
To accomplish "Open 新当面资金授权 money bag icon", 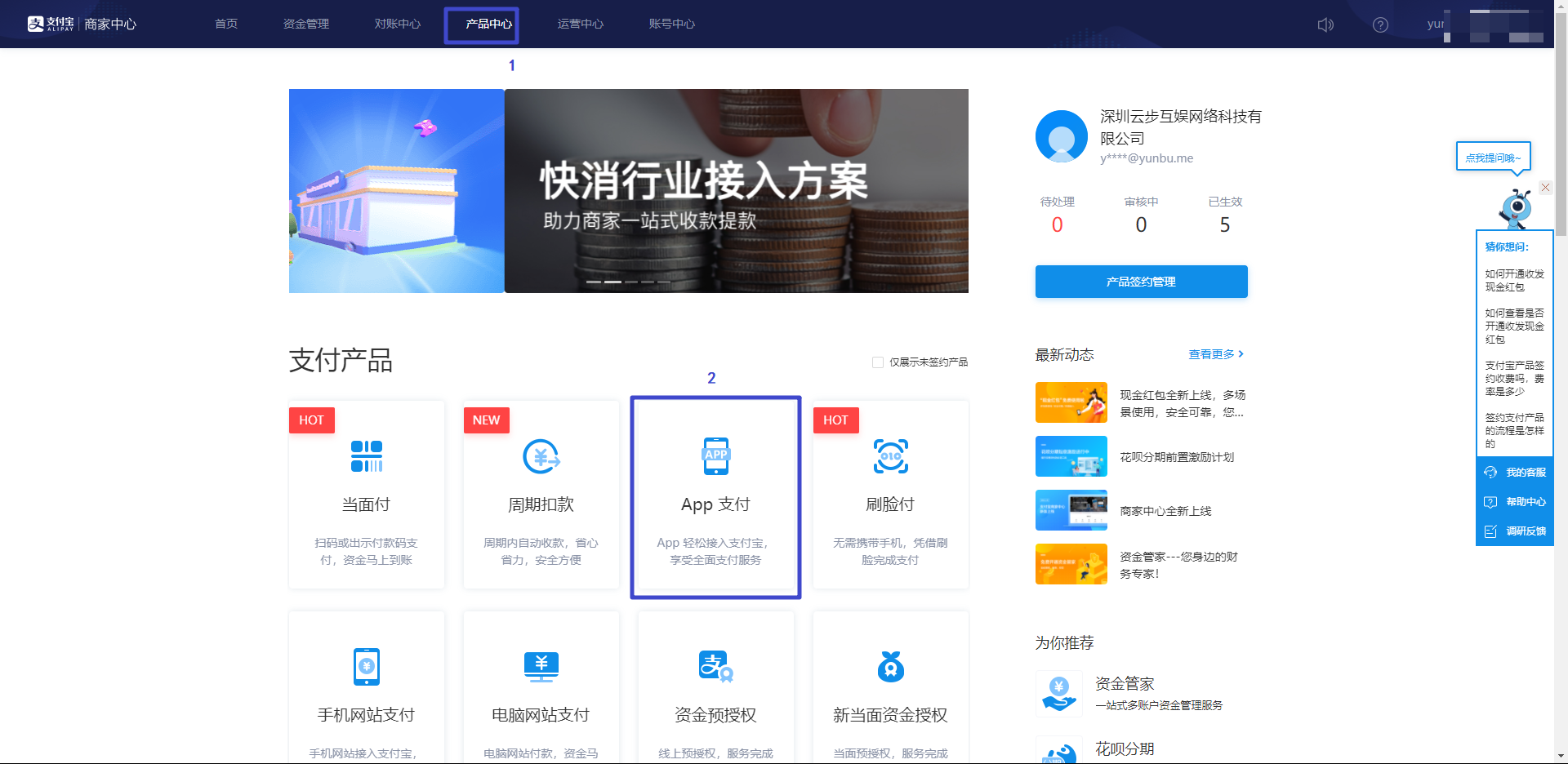I will pyautogui.click(x=890, y=667).
